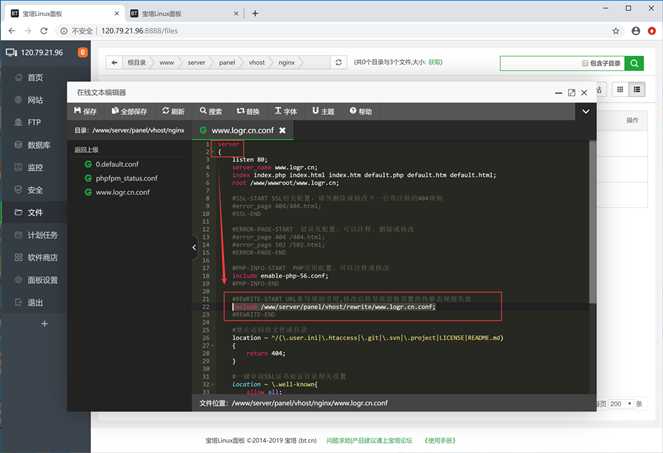Open 字体 font settings in editor toolbar
663x453 pixels.
pyautogui.click(x=285, y=111)
